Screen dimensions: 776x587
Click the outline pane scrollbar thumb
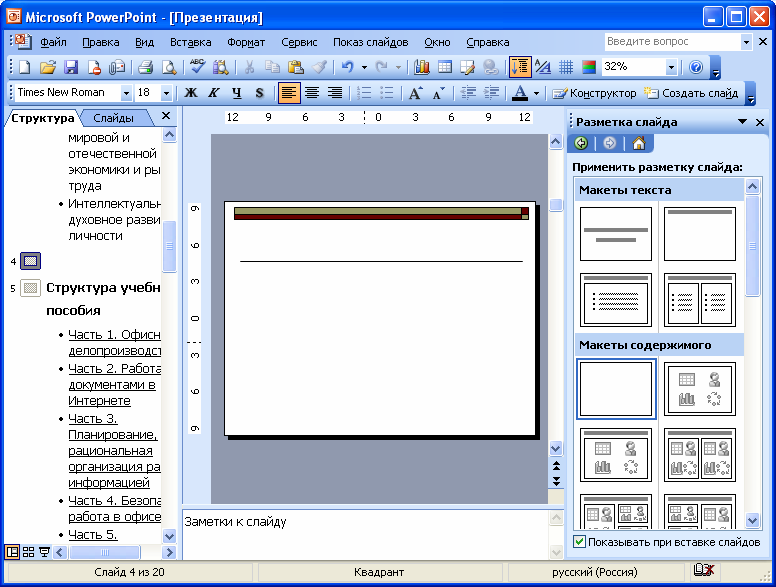pos(169,246)
